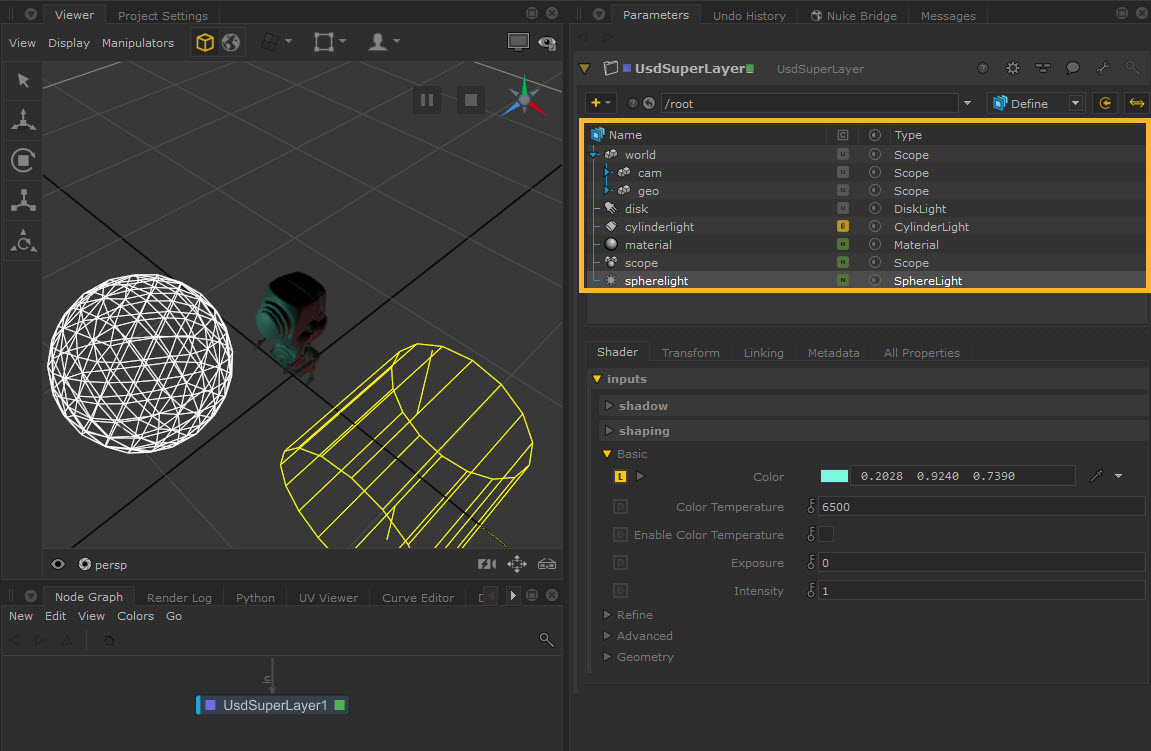1151x751 pixels.
Task: Click the yellow plus add button
Action: click(x=596, y=103)
